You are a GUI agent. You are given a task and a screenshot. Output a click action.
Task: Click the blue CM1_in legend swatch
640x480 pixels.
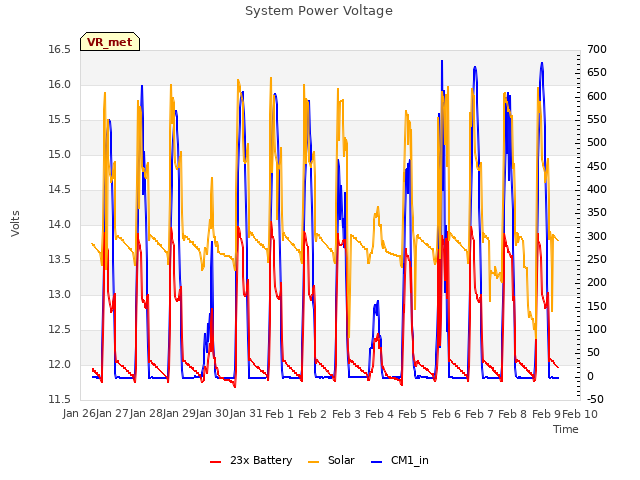point(377,462)
